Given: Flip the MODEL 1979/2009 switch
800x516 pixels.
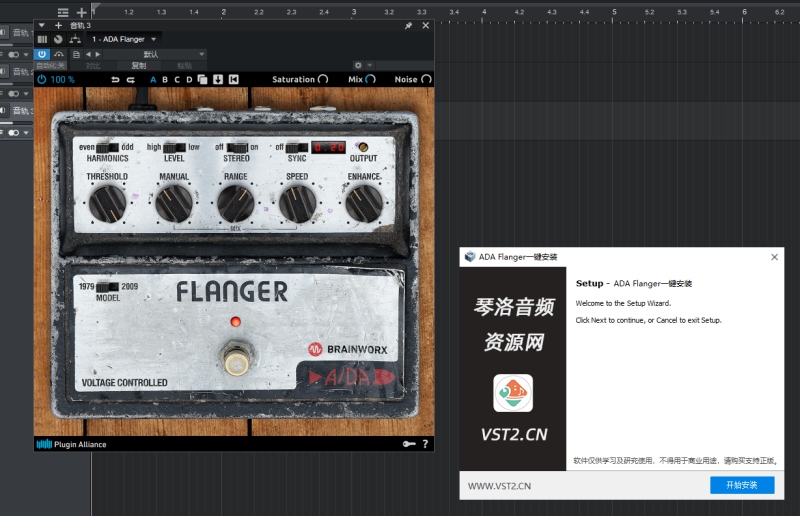Looking at the screenshot, I should (x=108, y=287).
